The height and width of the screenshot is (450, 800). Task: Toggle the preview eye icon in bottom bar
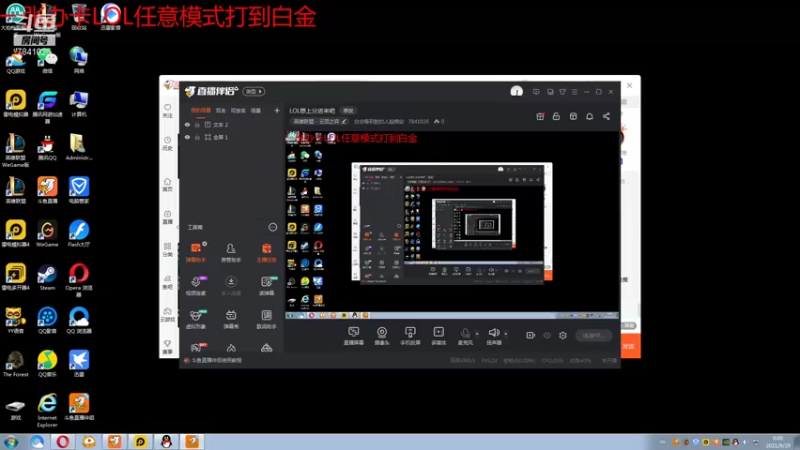[547, 335]
